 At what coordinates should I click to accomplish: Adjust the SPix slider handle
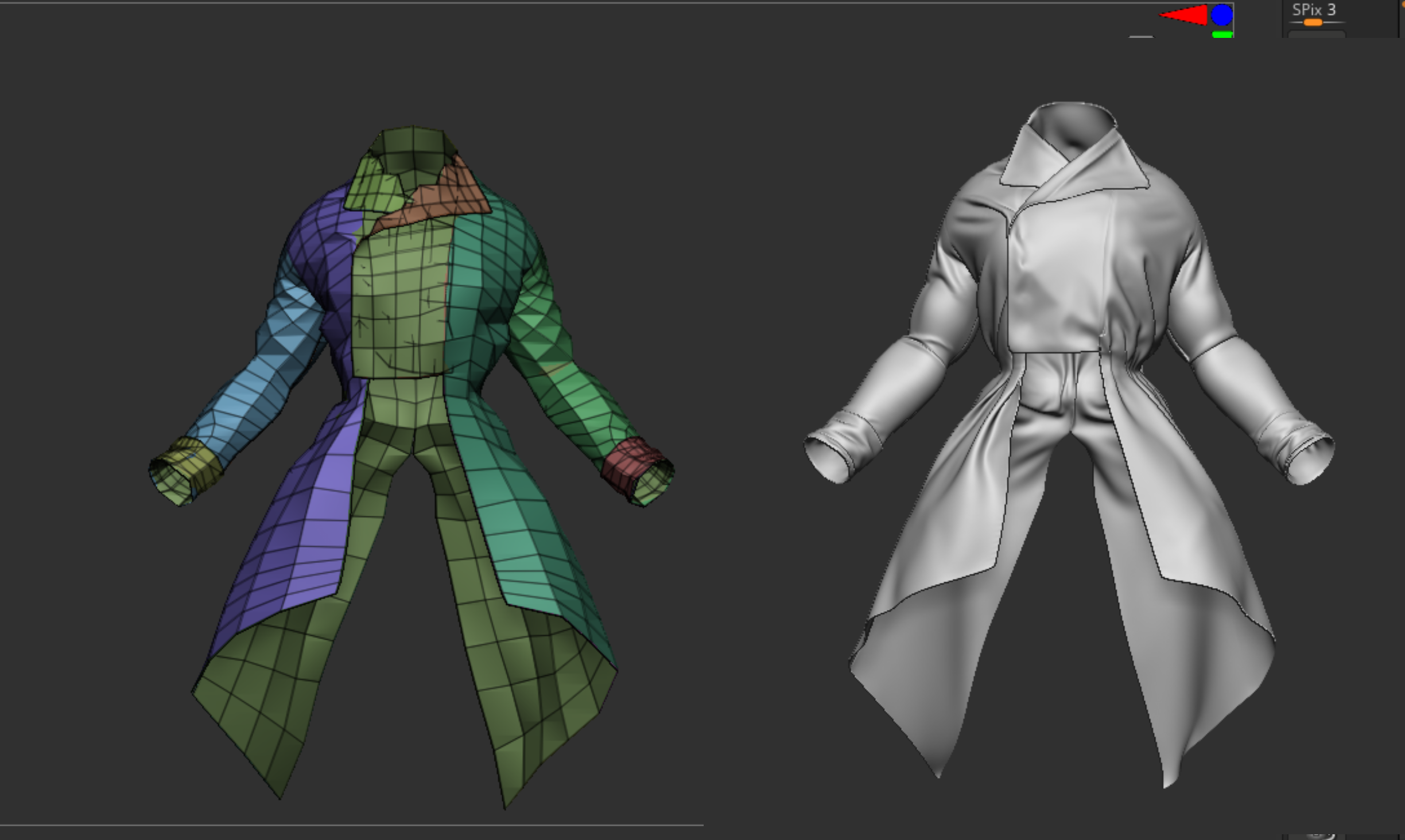[x=1313, y=22]
